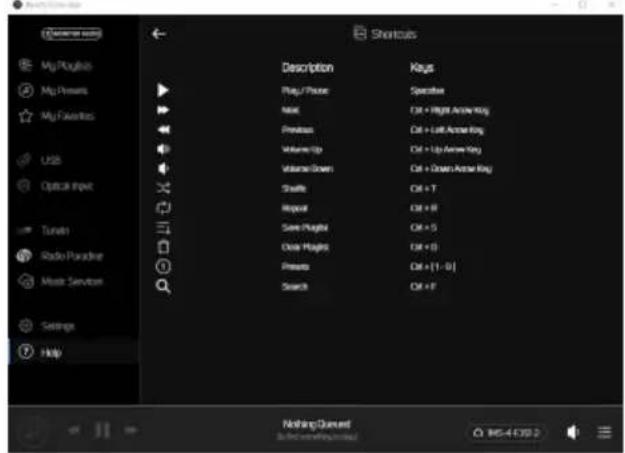
Task: Click the Search description text
Action: [295, 286]
